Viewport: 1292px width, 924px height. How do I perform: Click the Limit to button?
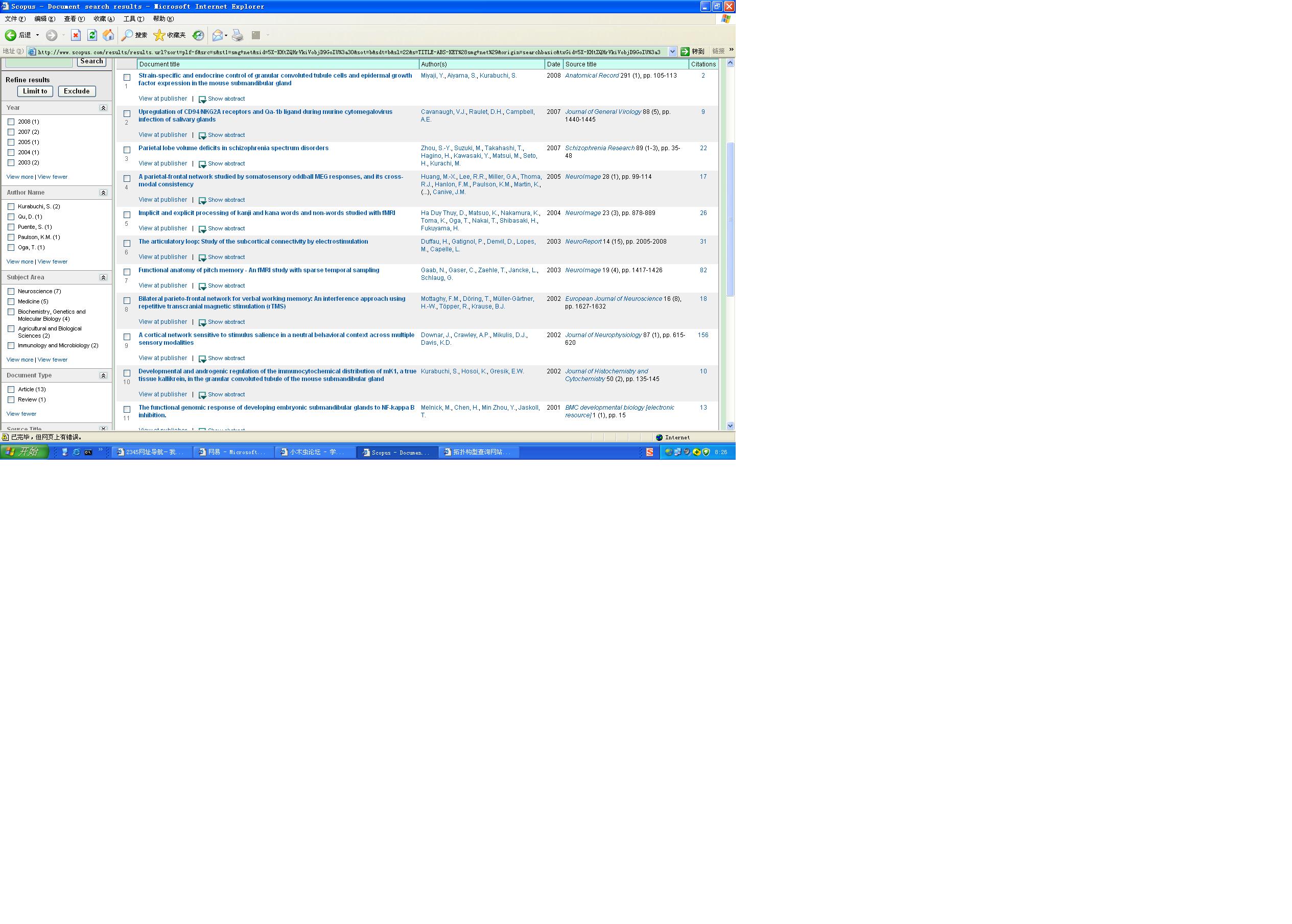tap(35, 91)
